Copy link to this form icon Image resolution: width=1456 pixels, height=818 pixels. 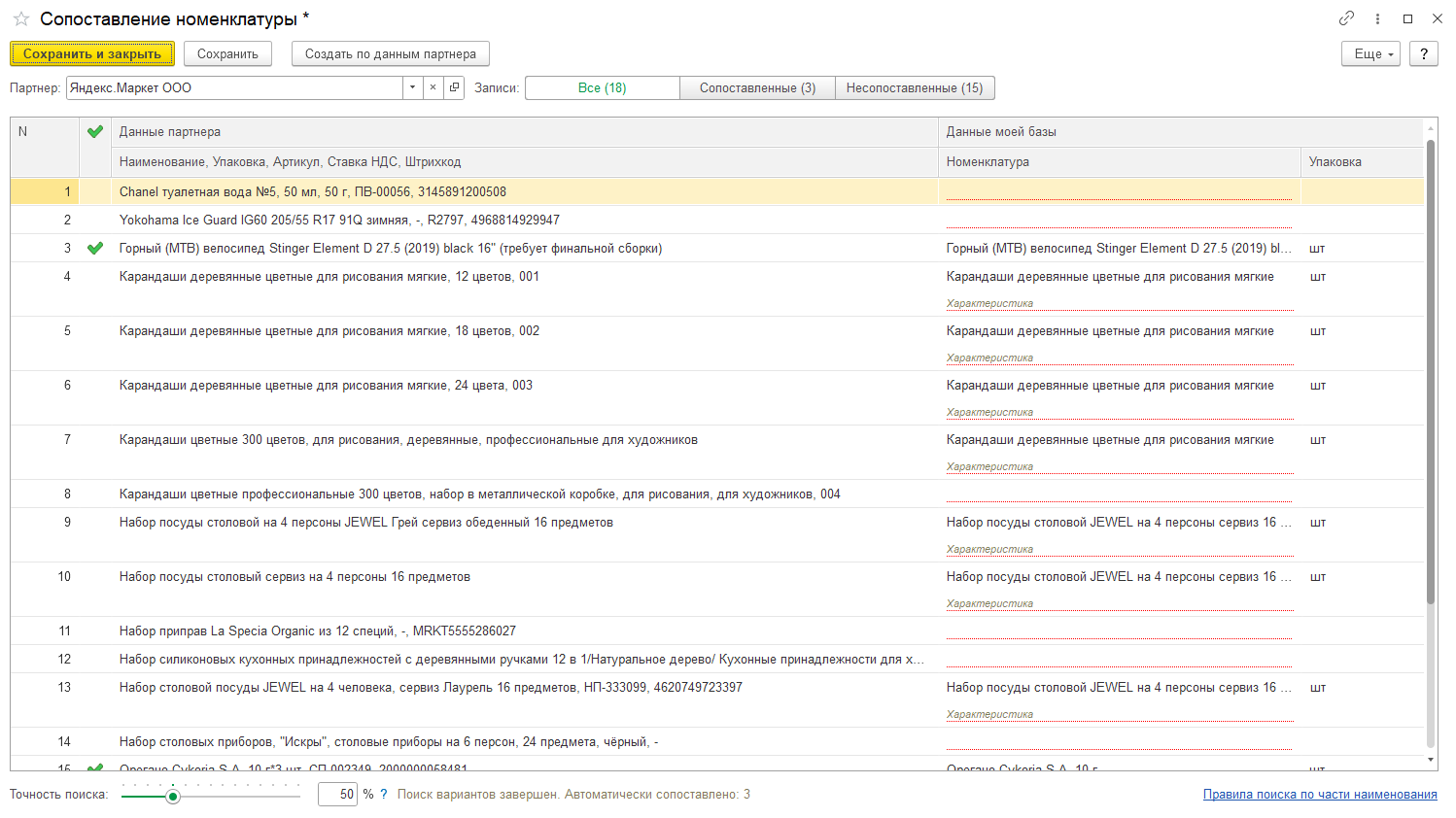click(x=1346, y=18)
